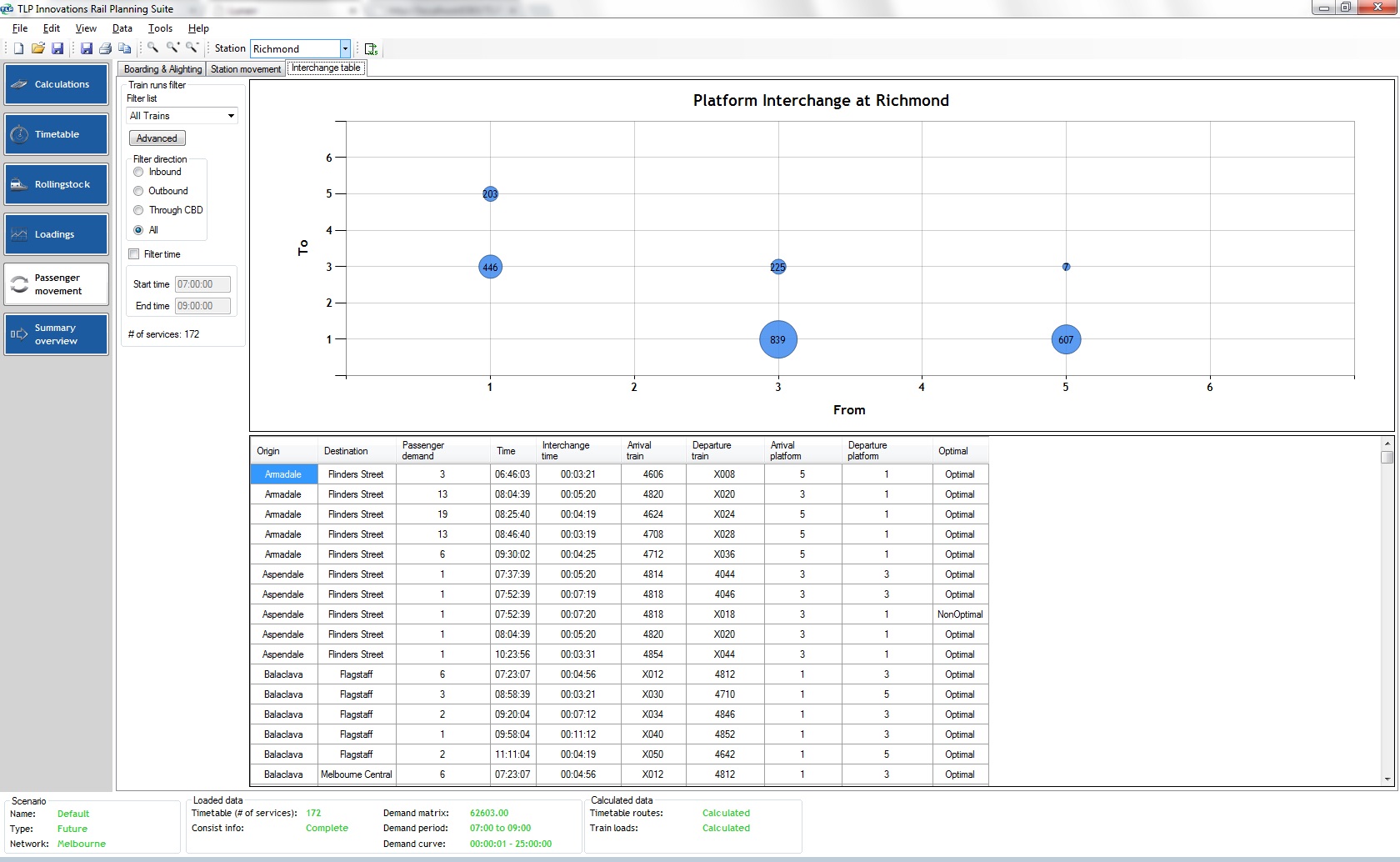The image size is (1400, 862).
Task: Click the 446 bubble on the chart
Action: click(490, 267)
